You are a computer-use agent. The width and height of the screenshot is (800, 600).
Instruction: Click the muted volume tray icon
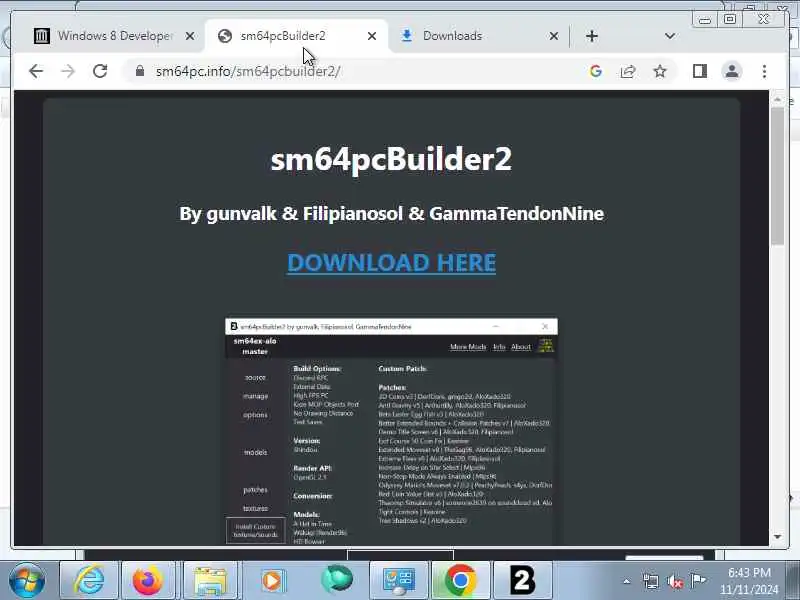coord(674,582)
